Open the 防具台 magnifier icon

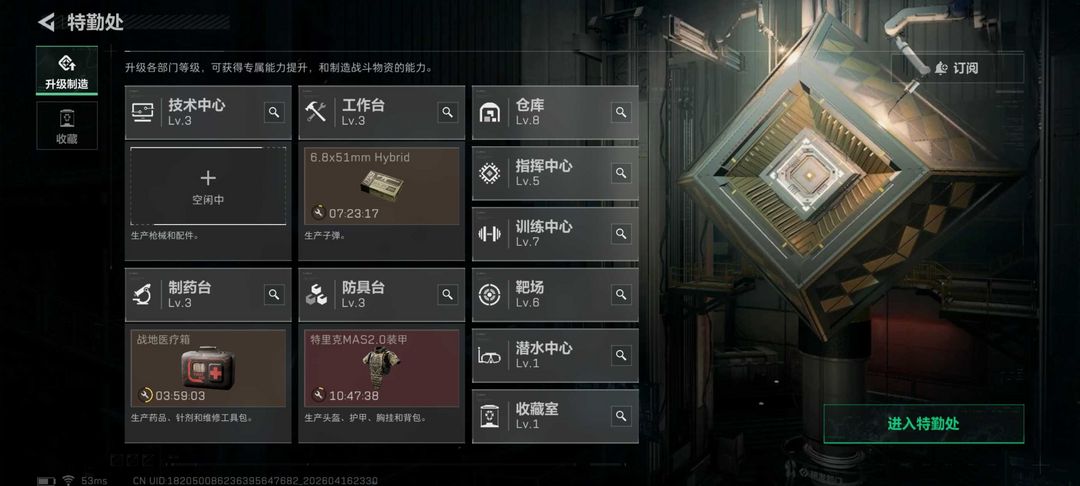coord(448,294)
